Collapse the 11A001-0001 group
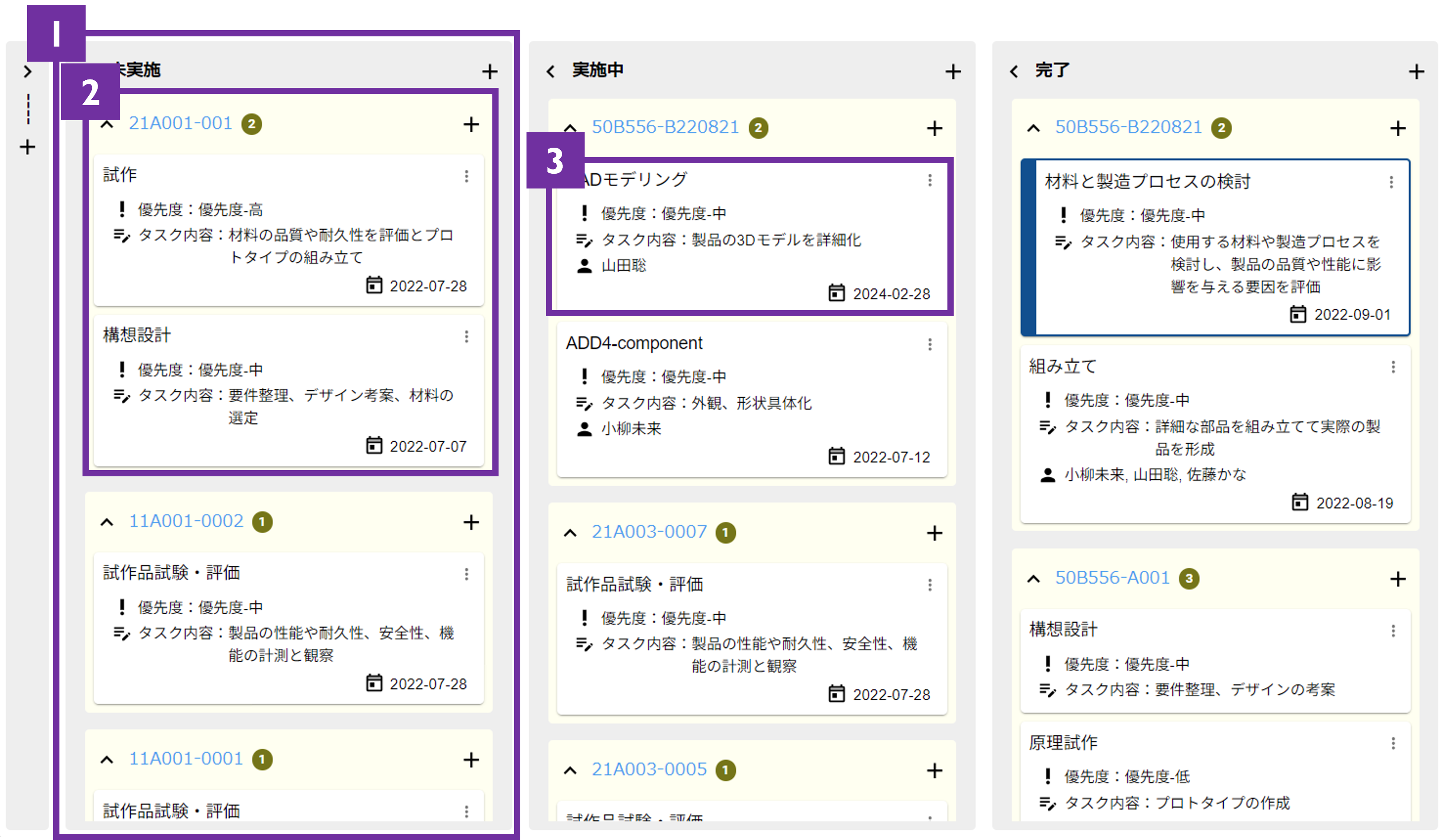Screen dimensions: 1442x840 107,759
